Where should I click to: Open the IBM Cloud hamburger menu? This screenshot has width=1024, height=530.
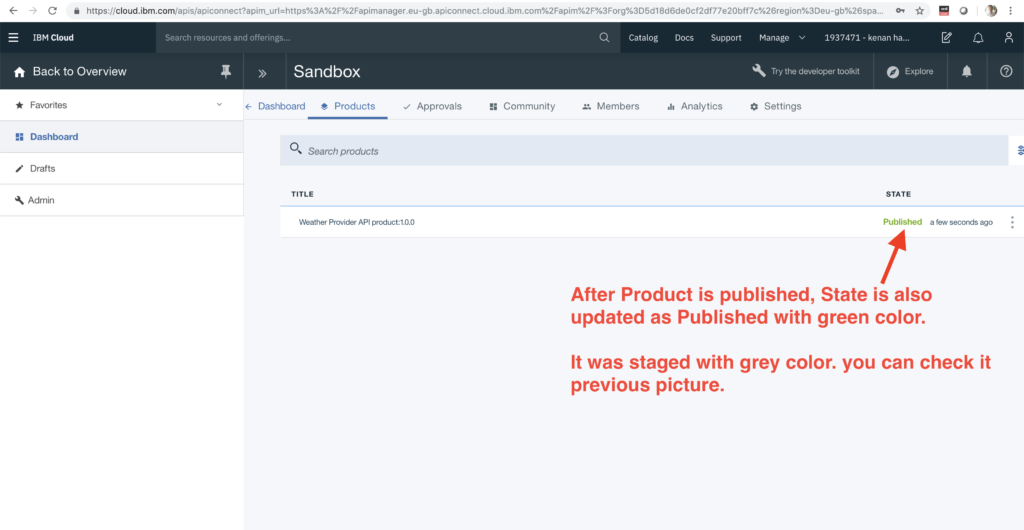pyautogui.click(x=13, y=38)
